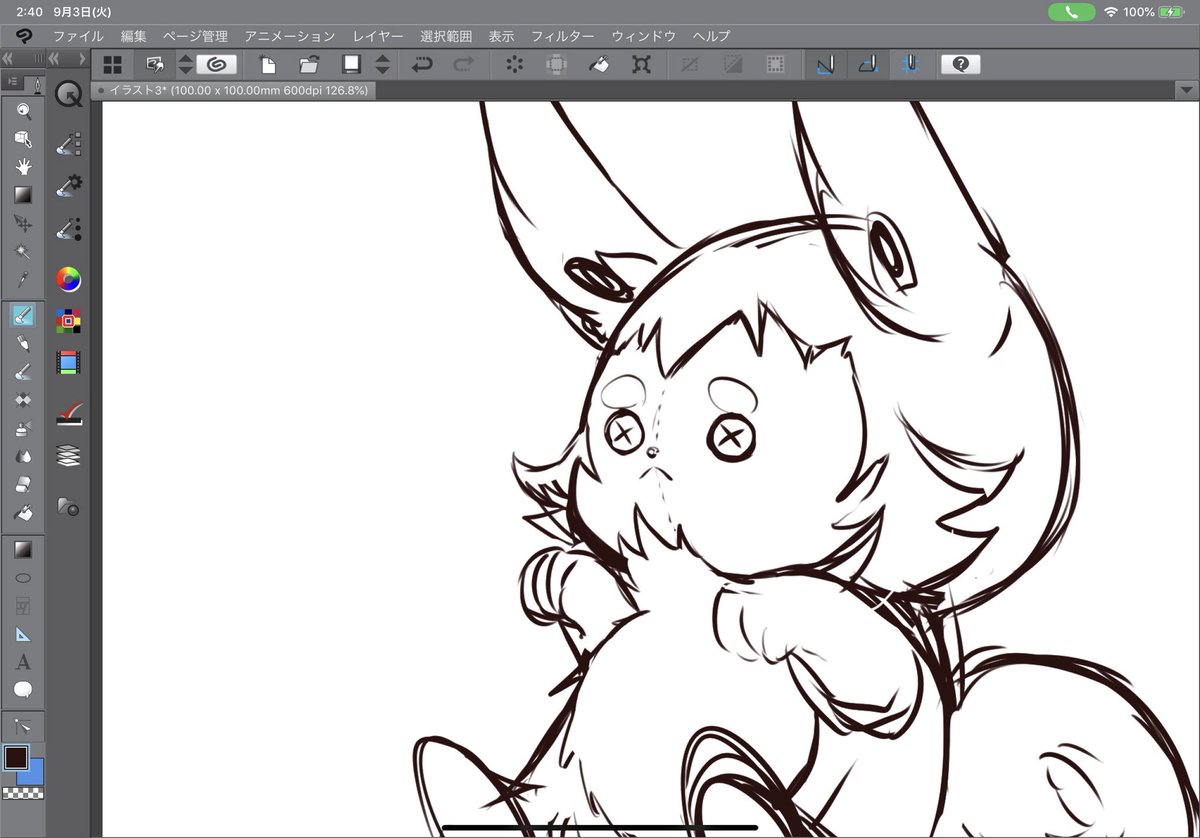1200x838 pixels.
Task: Open the ヘルプ menu
Action: pos(711,36)
